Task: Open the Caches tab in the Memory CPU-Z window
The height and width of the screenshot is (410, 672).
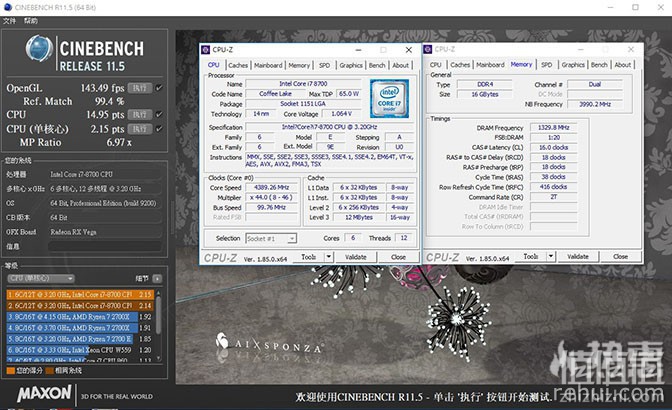Action: coord(460,65)
